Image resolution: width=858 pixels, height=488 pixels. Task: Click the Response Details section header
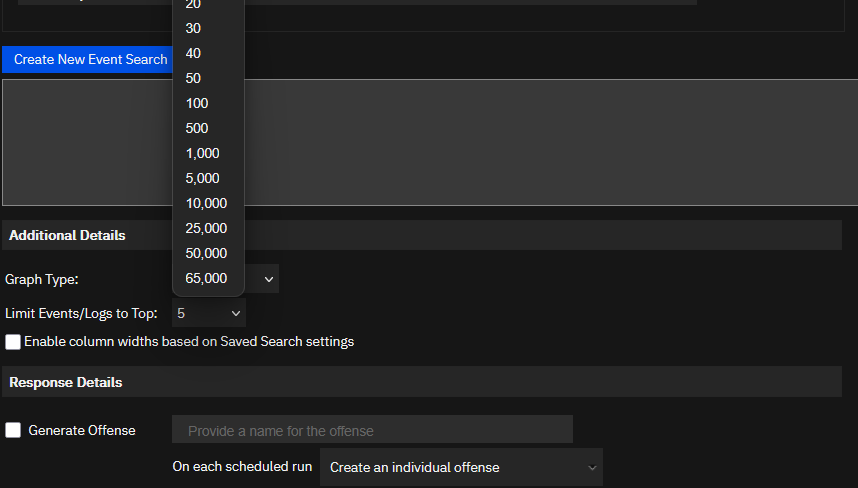(421, 382)
